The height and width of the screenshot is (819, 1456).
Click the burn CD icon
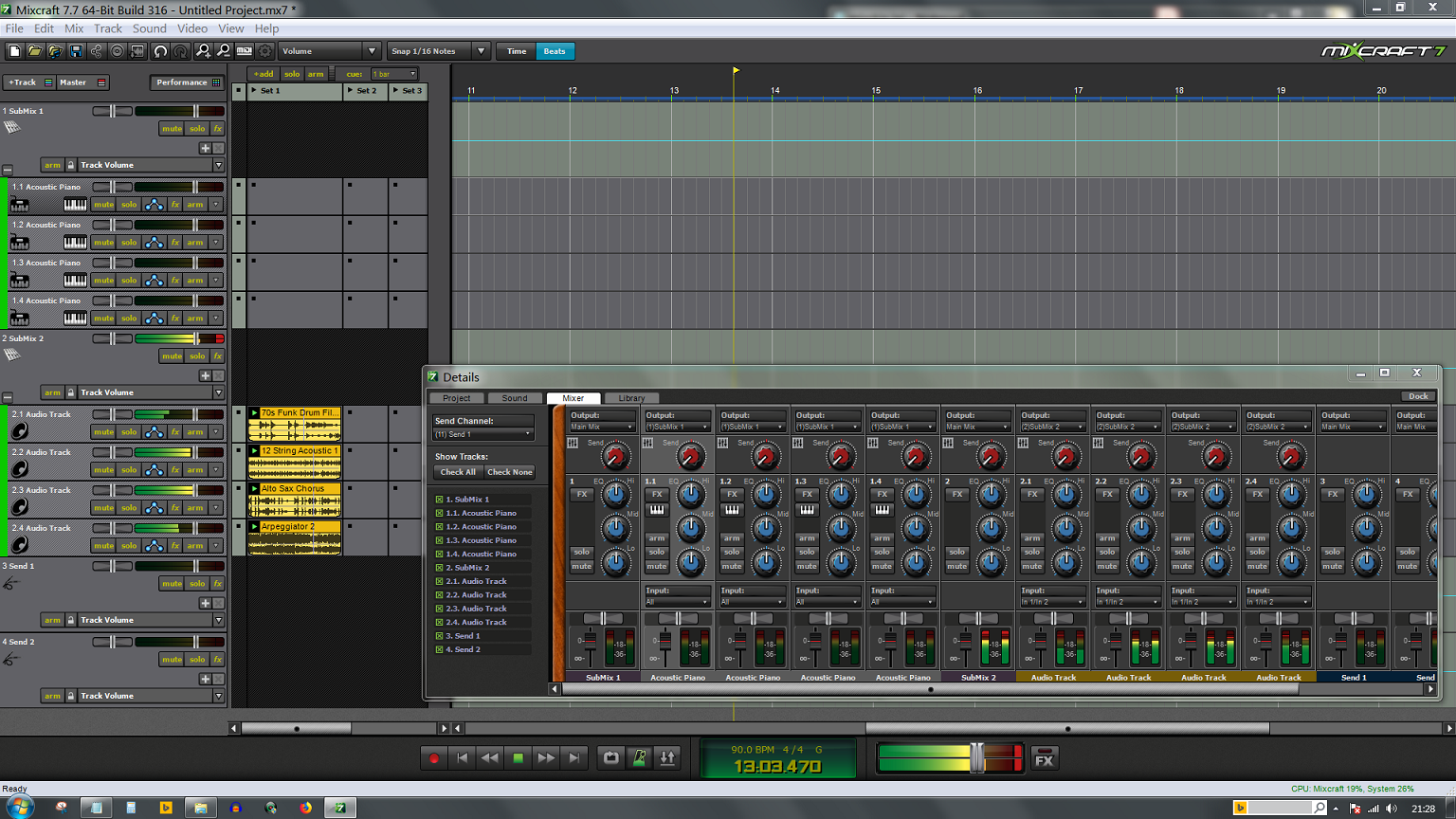118,51
